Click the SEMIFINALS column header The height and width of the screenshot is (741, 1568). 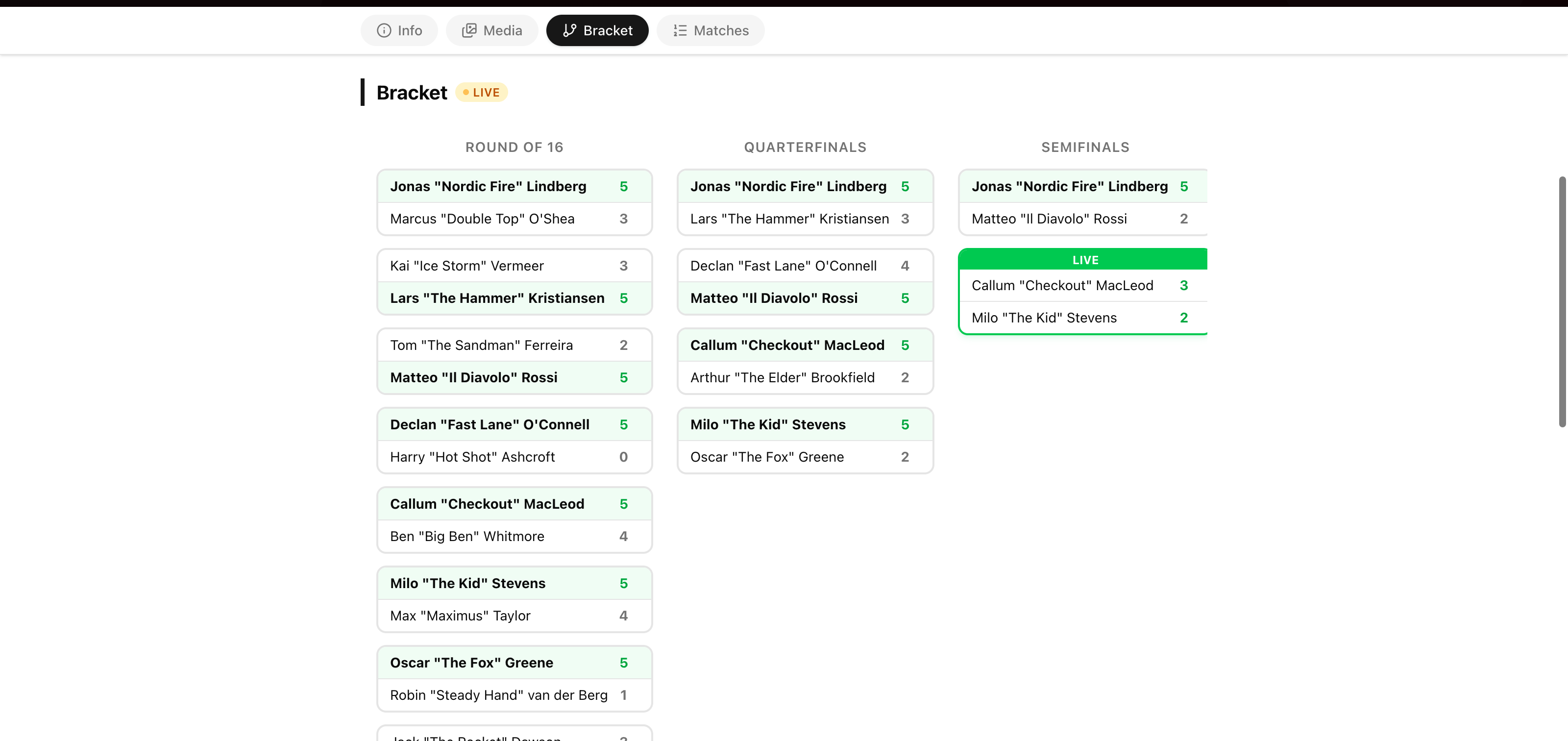[1085, 148]
